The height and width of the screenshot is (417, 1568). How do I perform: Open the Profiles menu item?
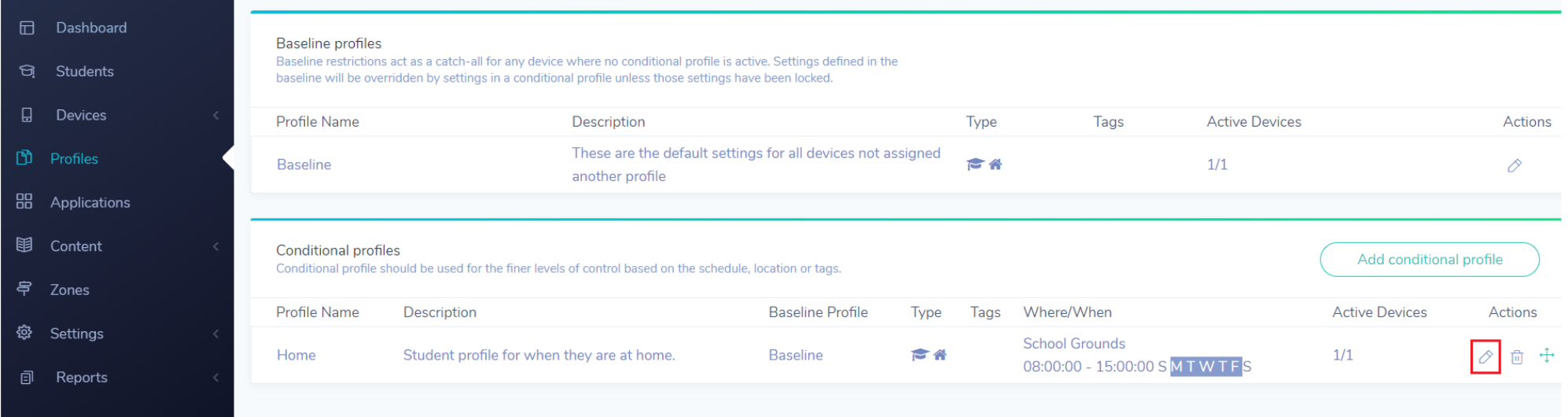coord(74,159)
